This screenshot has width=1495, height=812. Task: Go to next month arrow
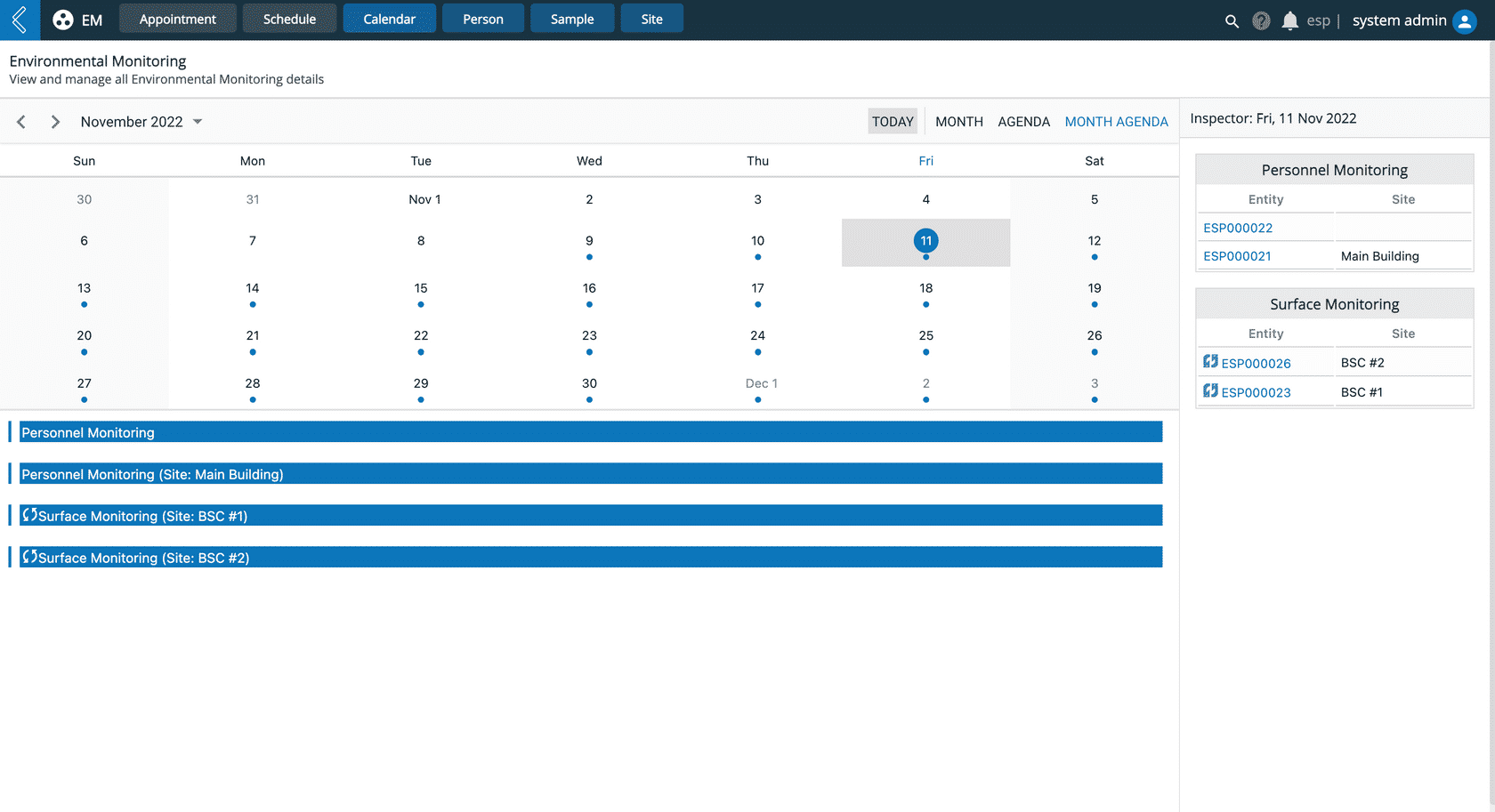[55, 122]
